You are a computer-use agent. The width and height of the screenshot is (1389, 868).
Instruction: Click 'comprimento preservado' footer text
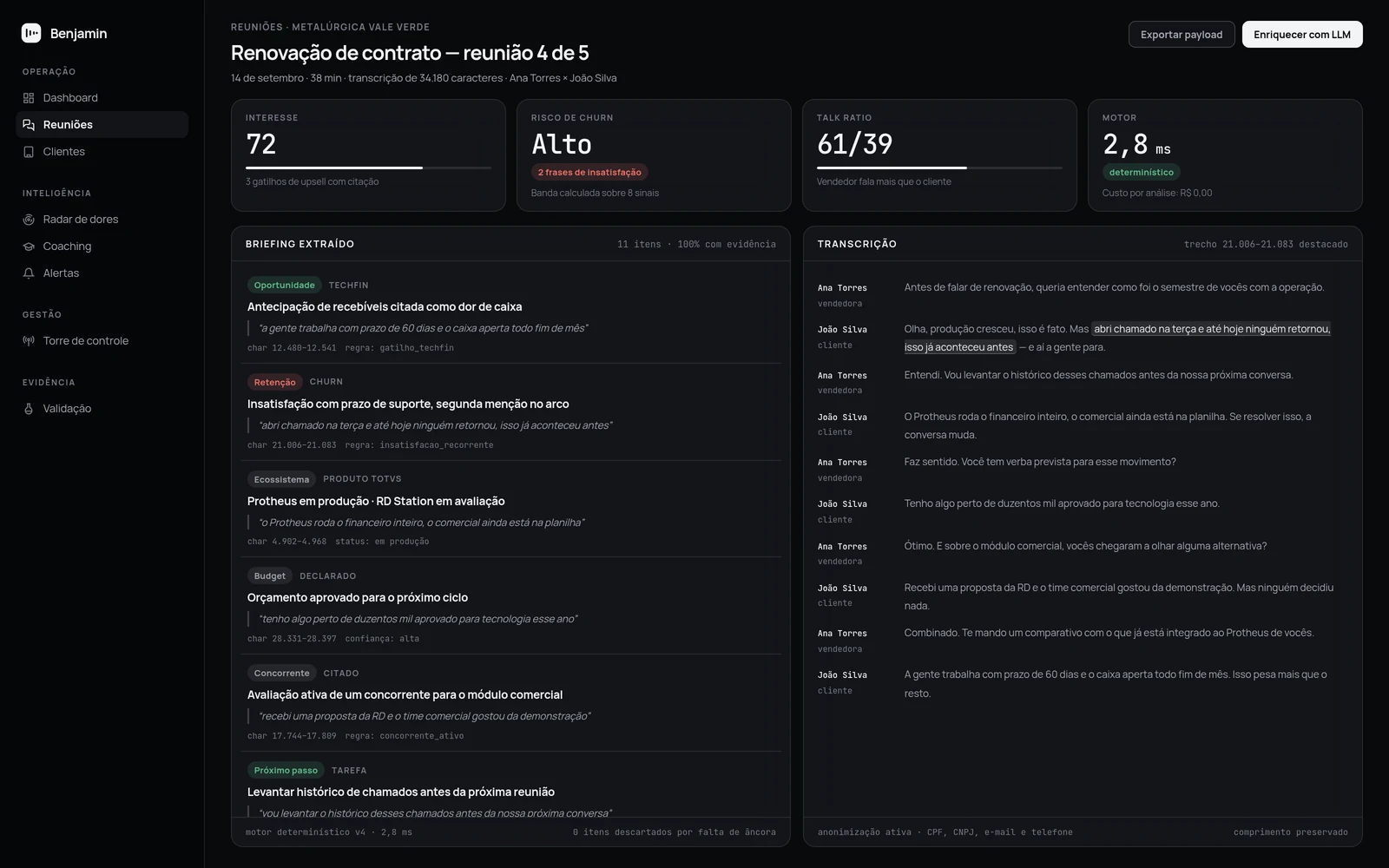pos(1291,832)
